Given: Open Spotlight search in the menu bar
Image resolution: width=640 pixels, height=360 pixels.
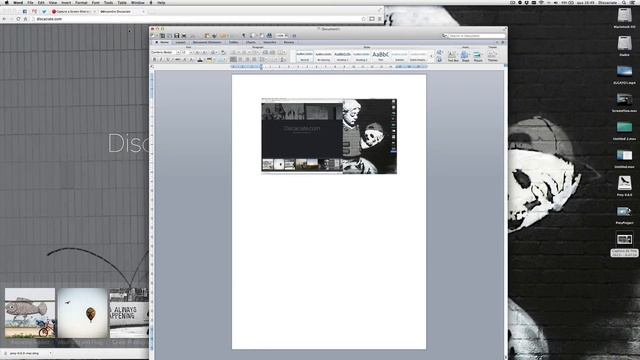Looking at the screenshot, I should 624,2.
